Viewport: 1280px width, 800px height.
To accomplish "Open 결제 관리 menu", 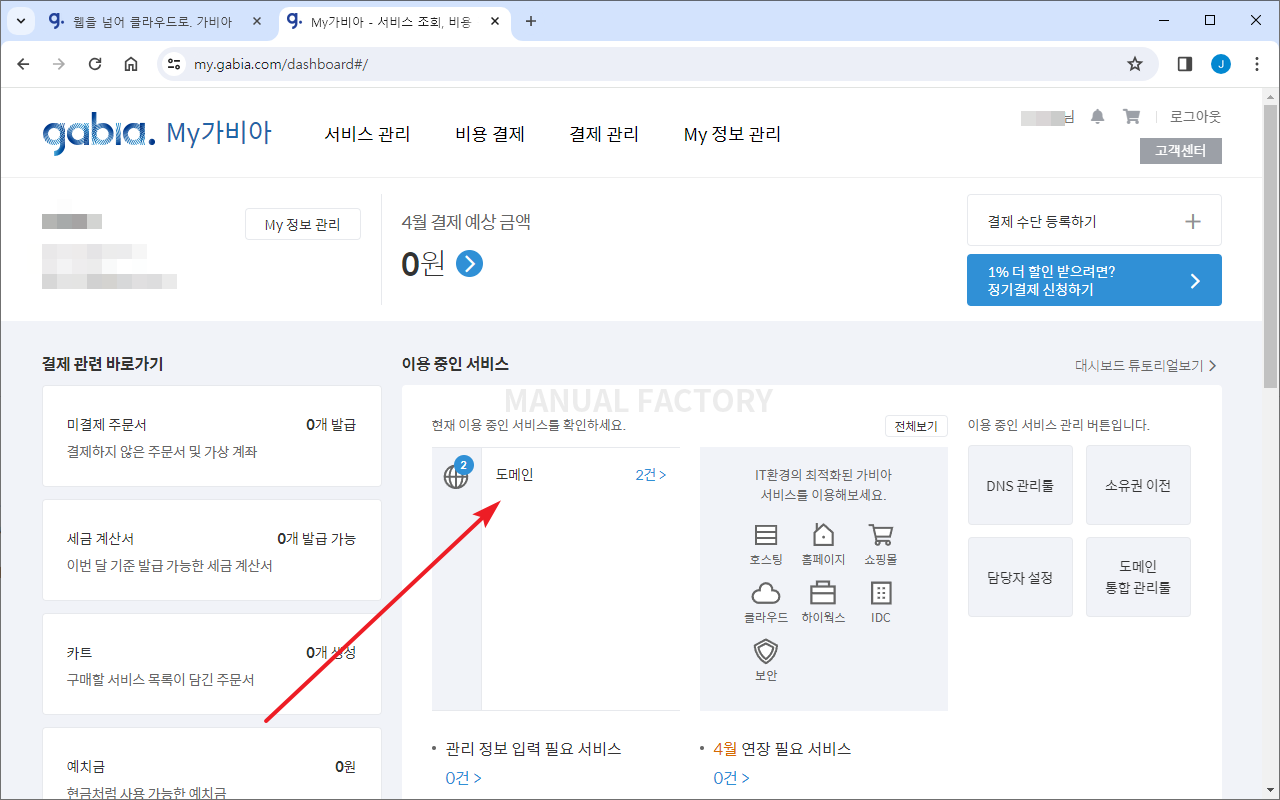I will pyautogui.click(x=604, y=134).
